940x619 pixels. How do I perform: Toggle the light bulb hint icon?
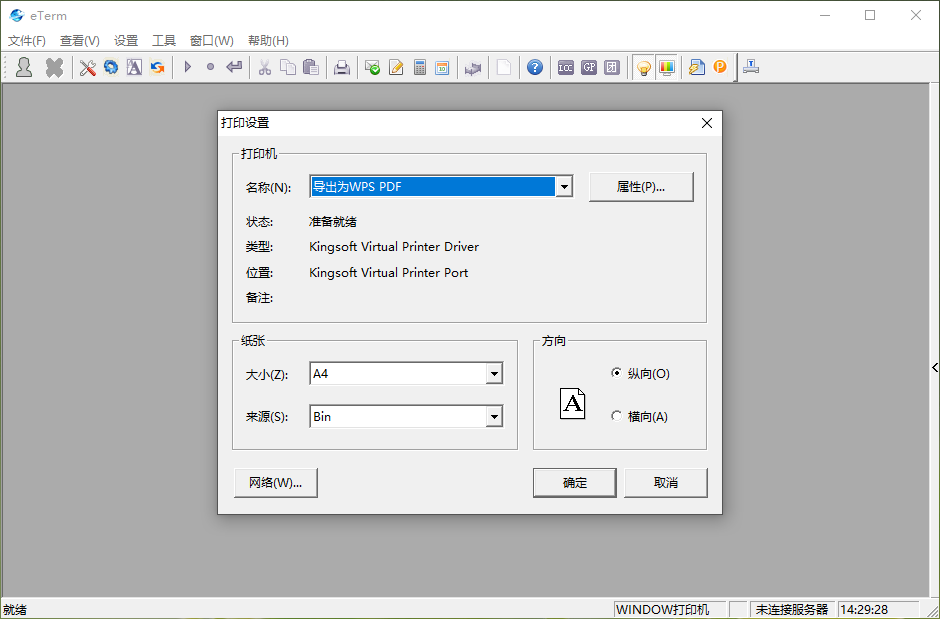tap(643, 68)
